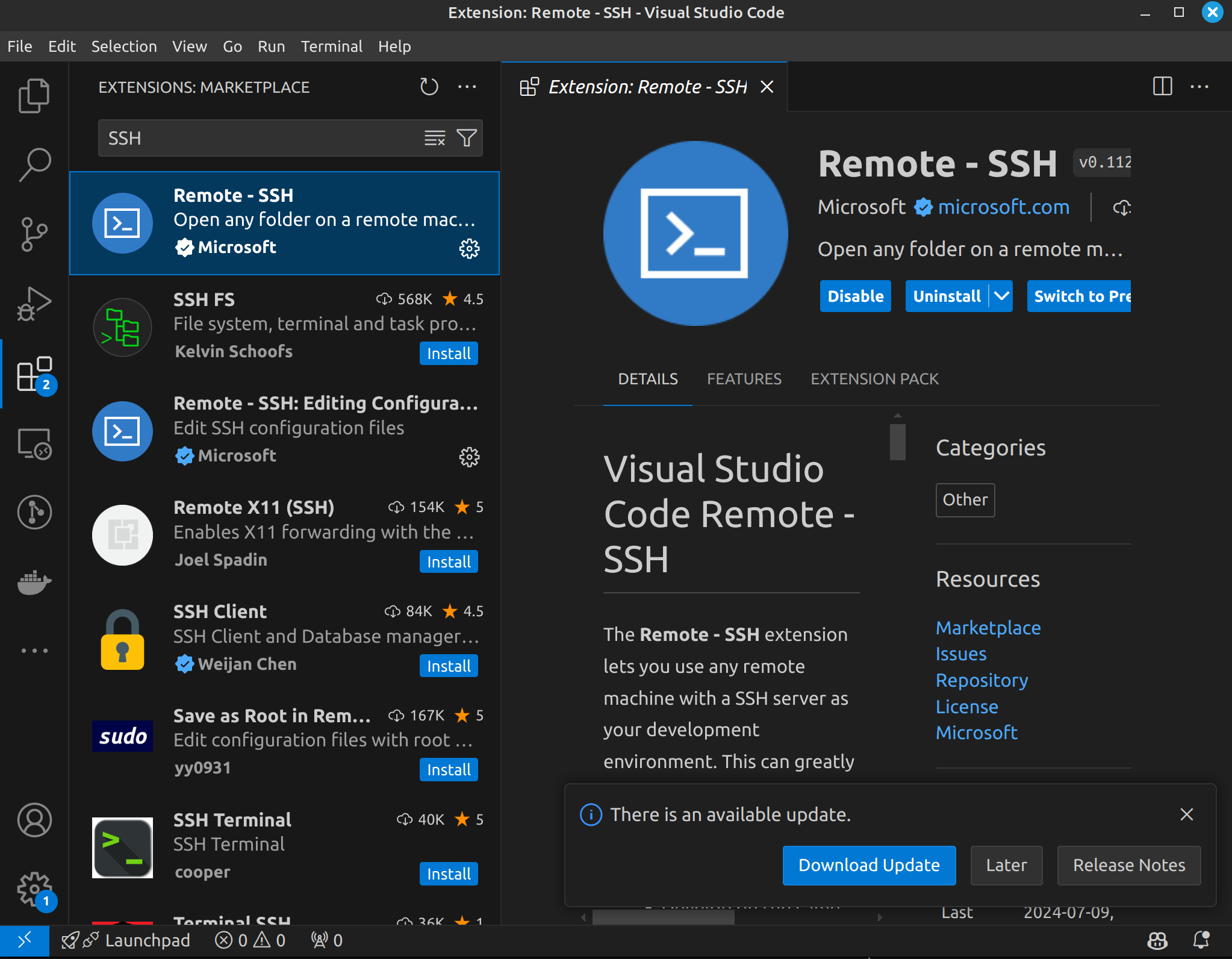Image resolution: width=1232 pixels, height=959 pixels.
Task: Click the horizontal scrollbar in details pane
Action: click(664, 917)
